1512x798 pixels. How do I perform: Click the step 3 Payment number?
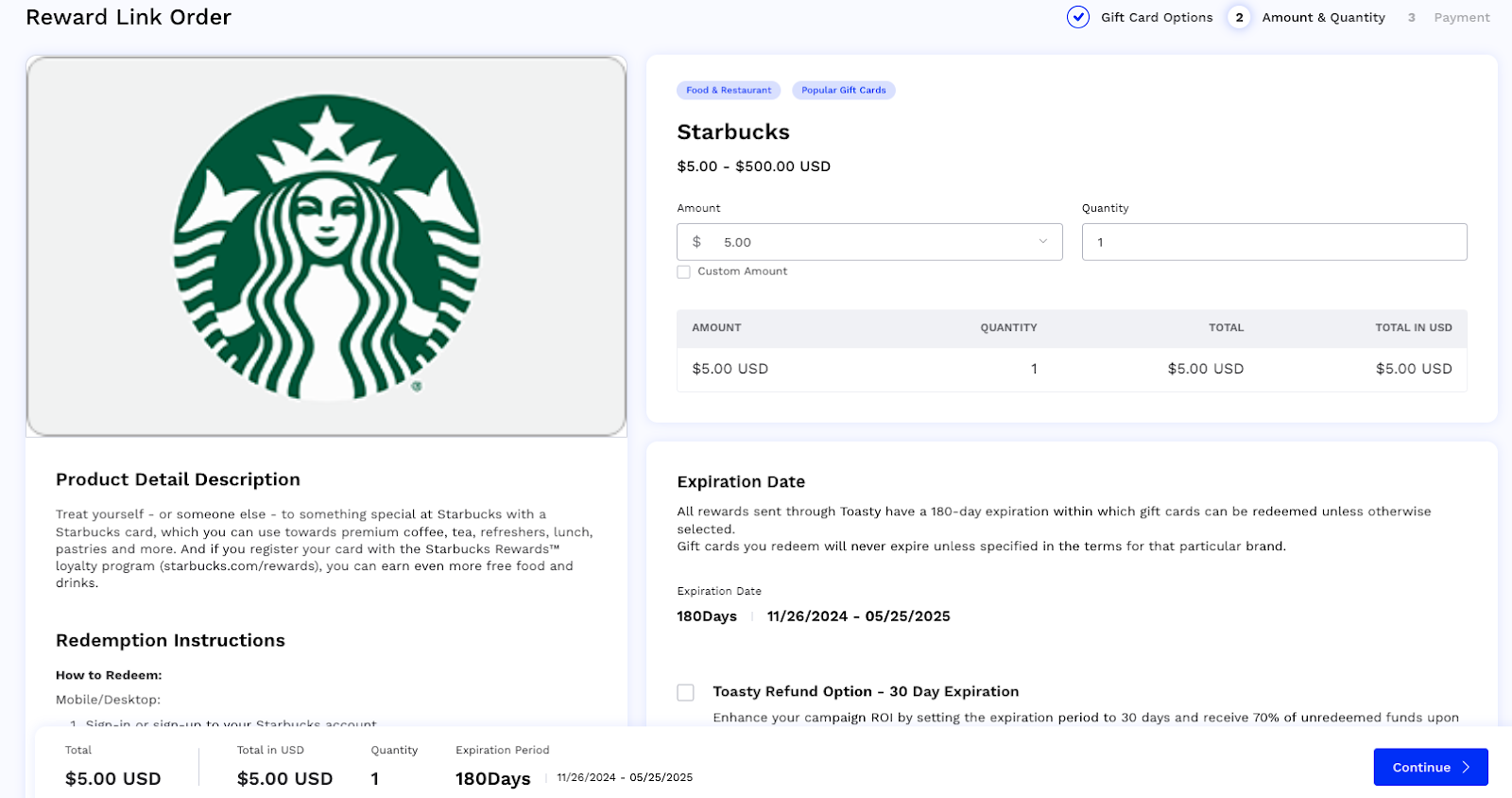pos(1412,17)
